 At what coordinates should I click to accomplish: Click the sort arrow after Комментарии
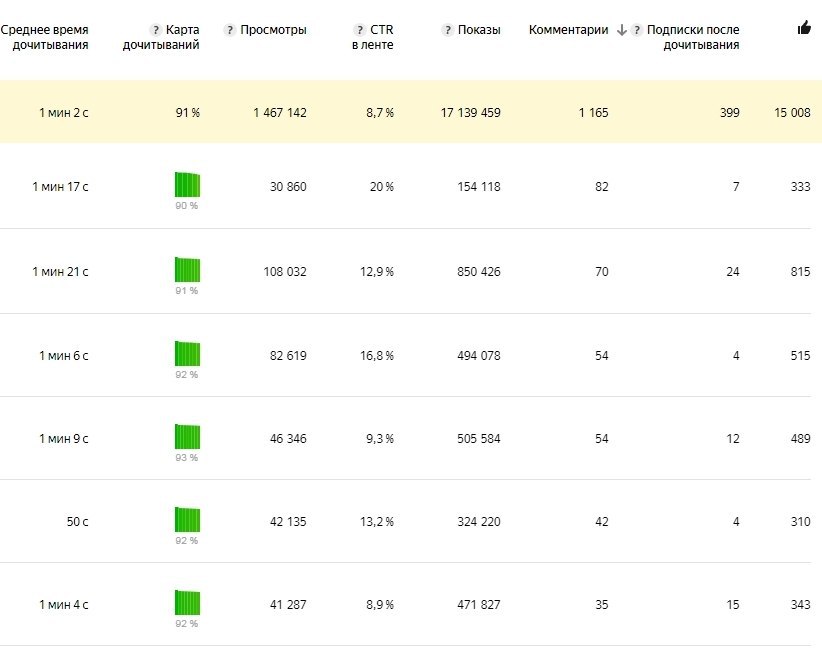click(x=622, y=30)
